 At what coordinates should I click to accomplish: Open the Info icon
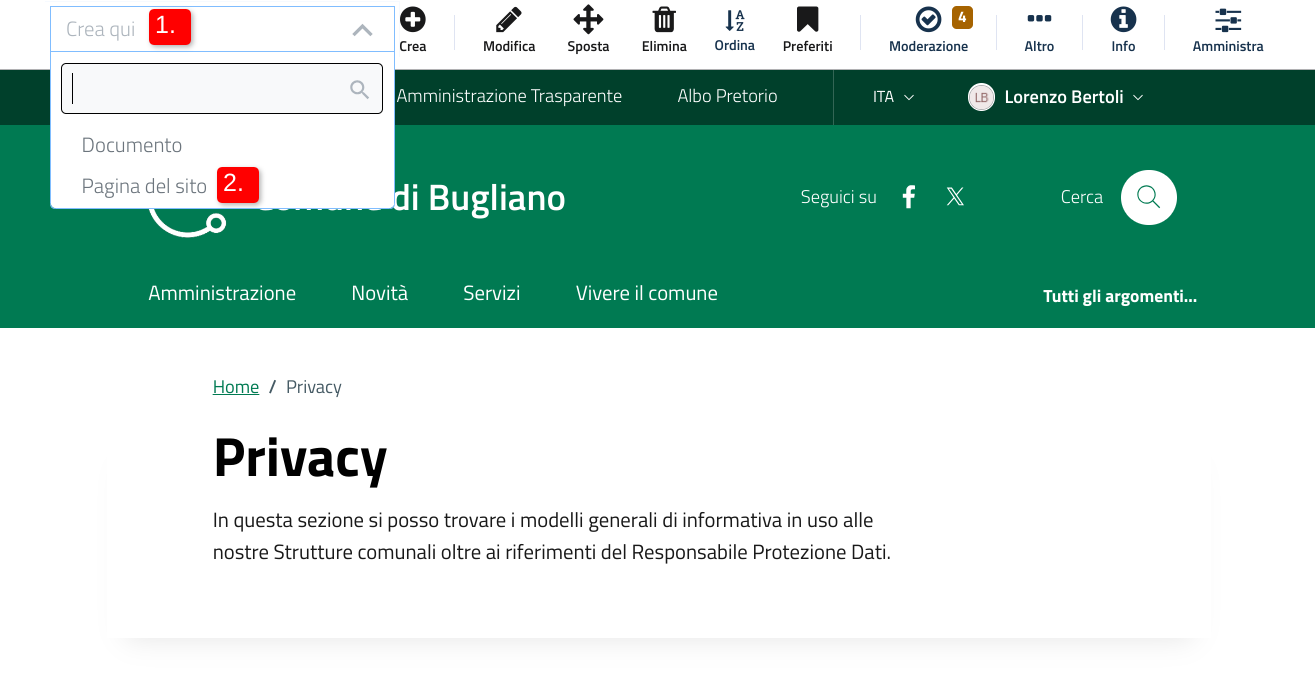coord(1123,20)
